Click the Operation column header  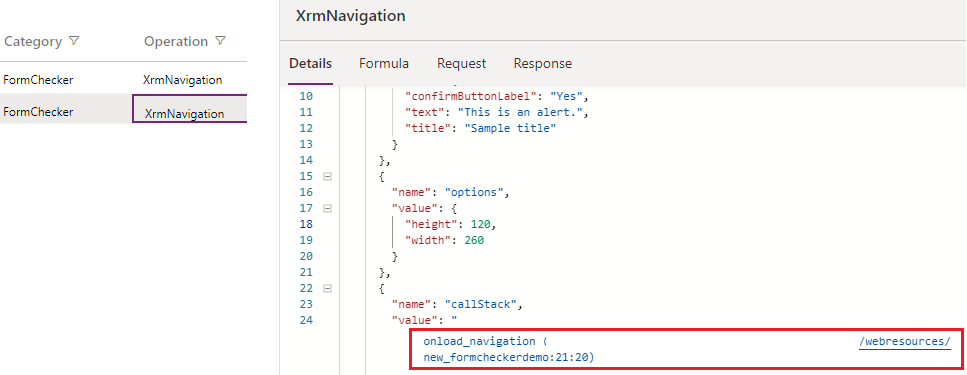tap(176, 41)
